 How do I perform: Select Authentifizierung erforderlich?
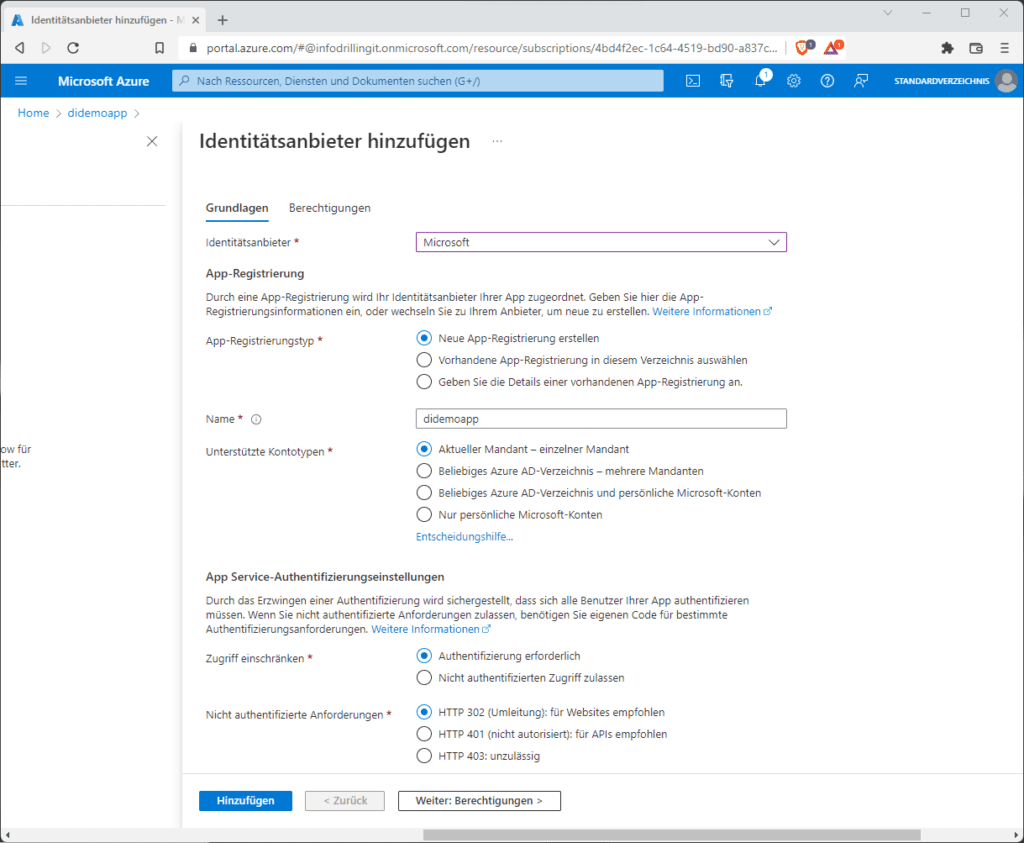point(424,656)
